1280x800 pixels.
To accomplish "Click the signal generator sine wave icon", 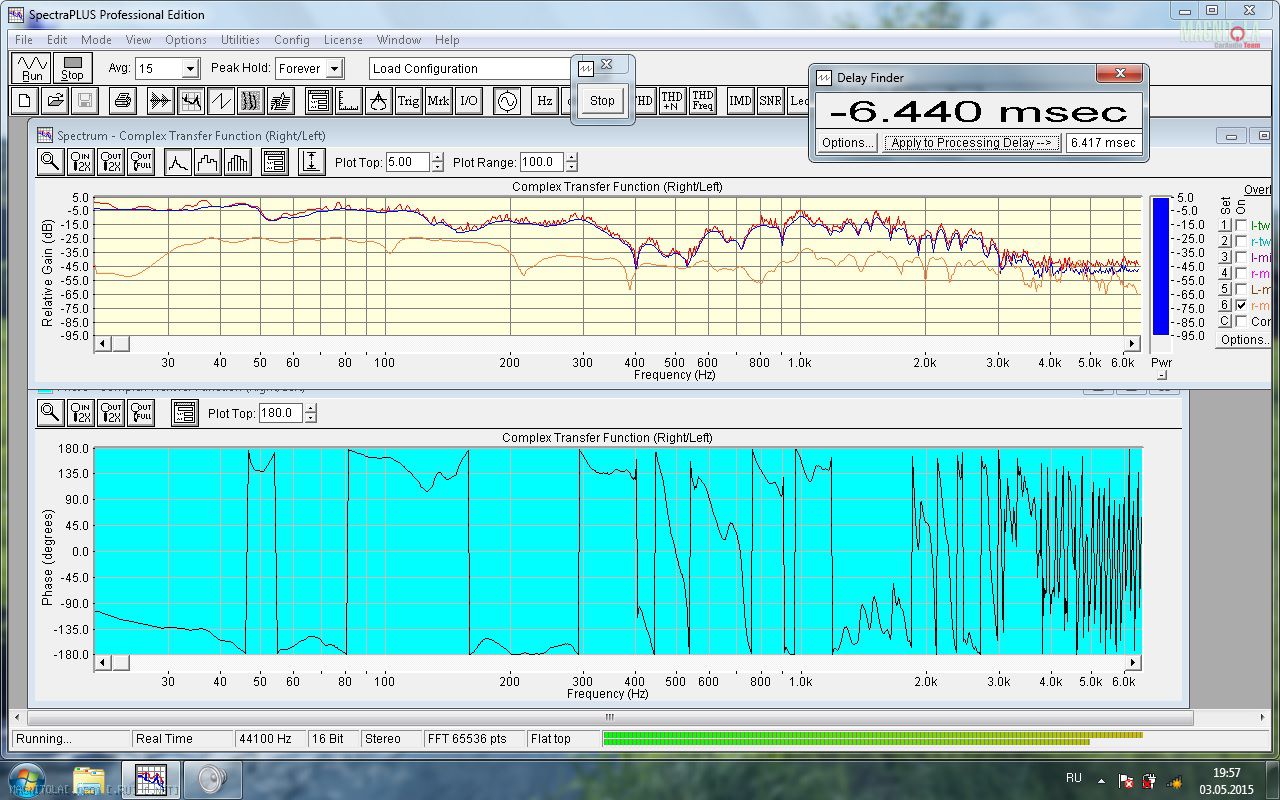I will [507, 101].
